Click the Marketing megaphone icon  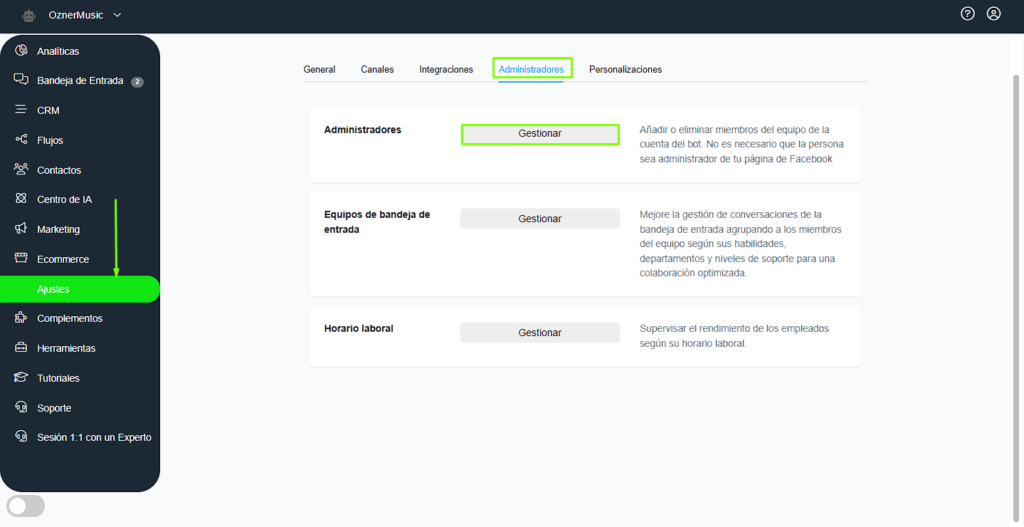[21, 229]
